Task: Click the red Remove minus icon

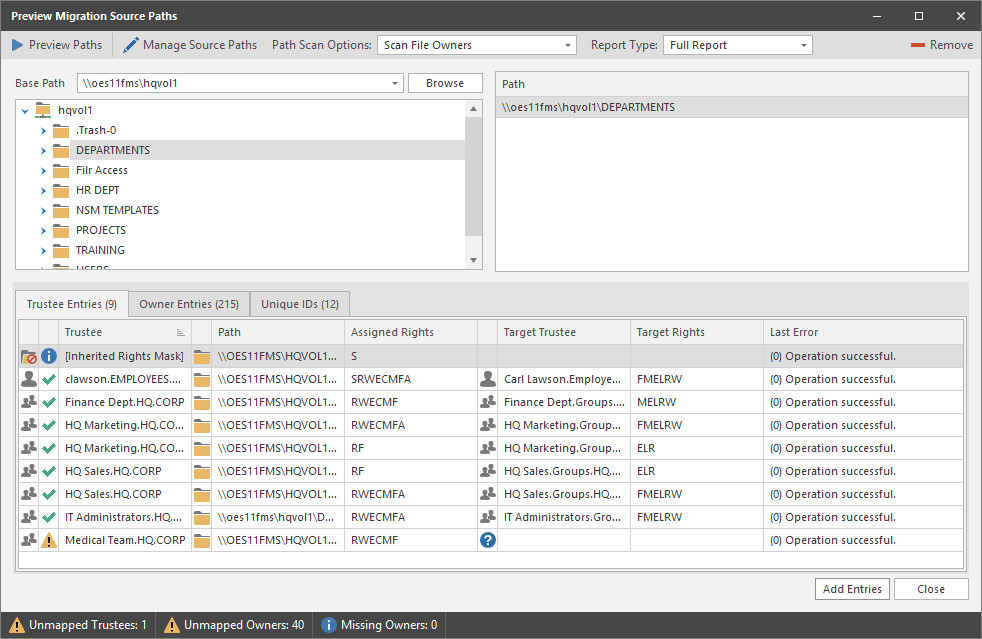Action: 917,45
